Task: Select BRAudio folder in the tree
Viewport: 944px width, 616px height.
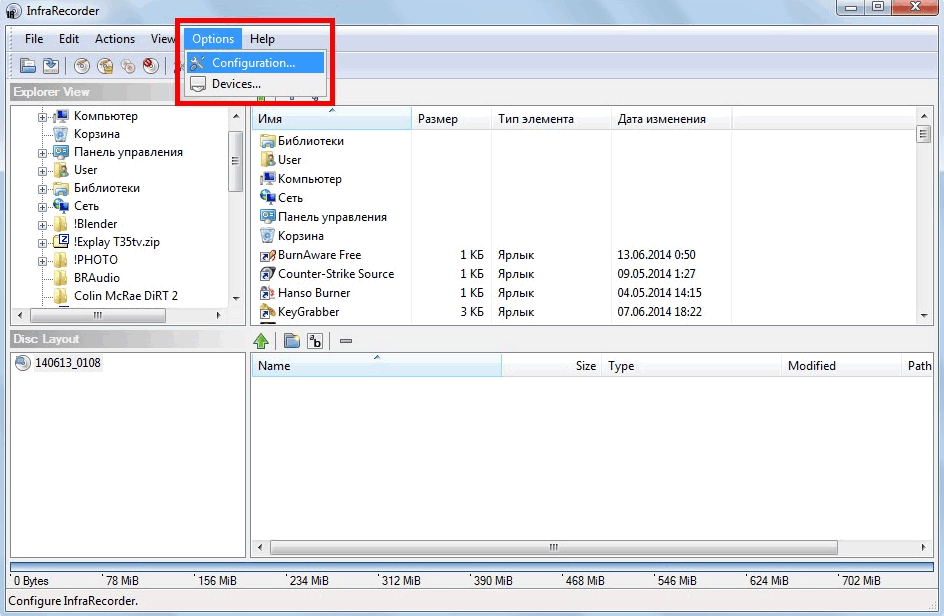Action: [86, 278]
